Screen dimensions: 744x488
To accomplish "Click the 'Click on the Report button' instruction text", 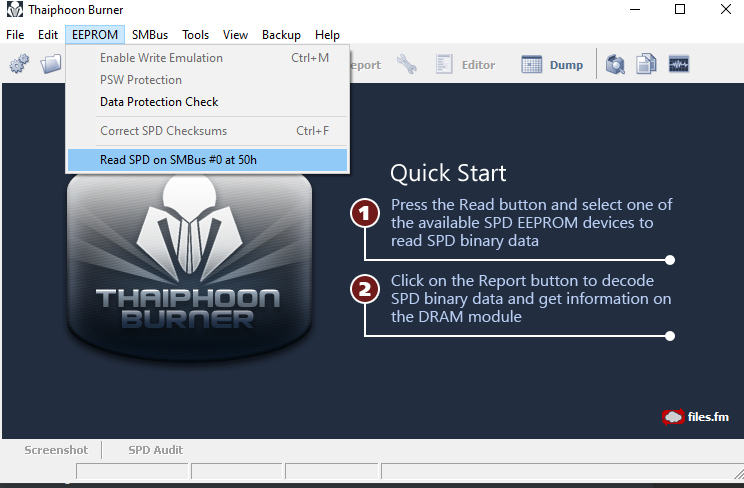I will 531,299.
